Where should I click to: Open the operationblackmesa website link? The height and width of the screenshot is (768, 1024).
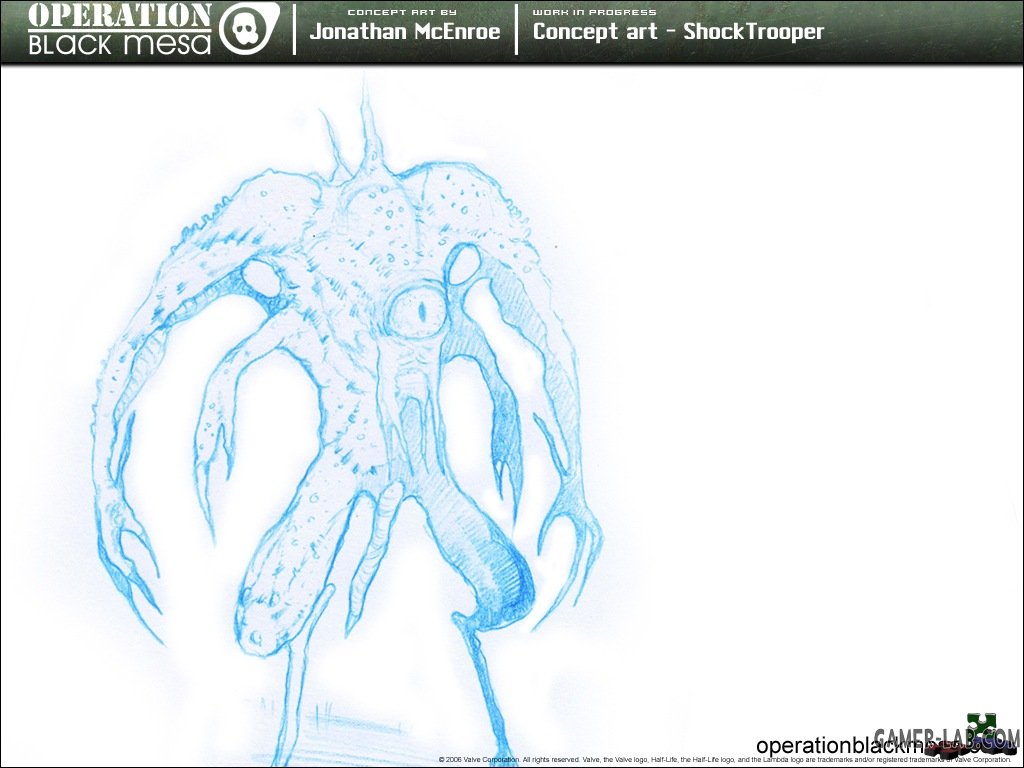point(875,745)
